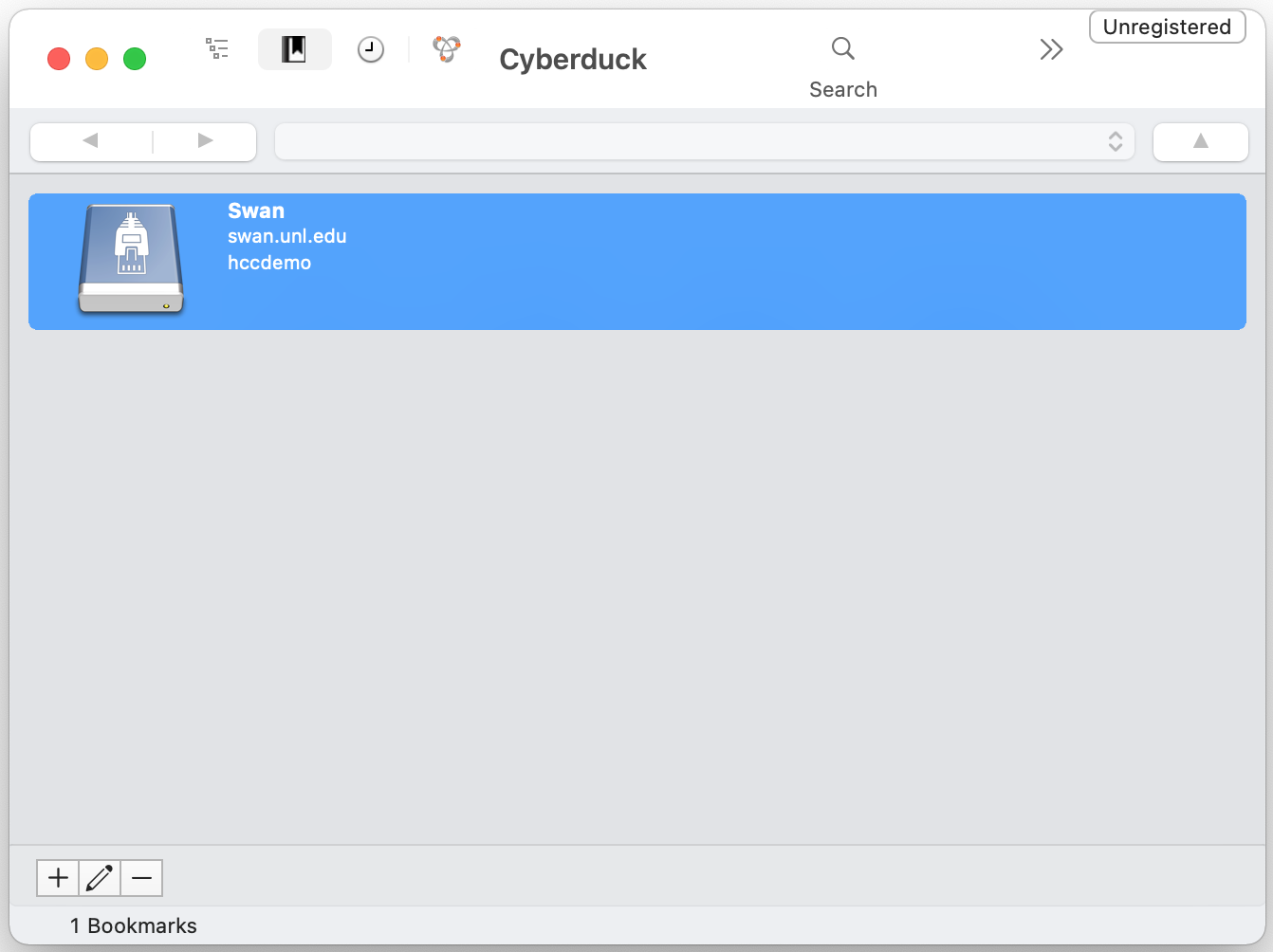This screenshot has width=1273, height=952.
Task: Click the Search magnifying glass icon
Action: click(842, 48)
